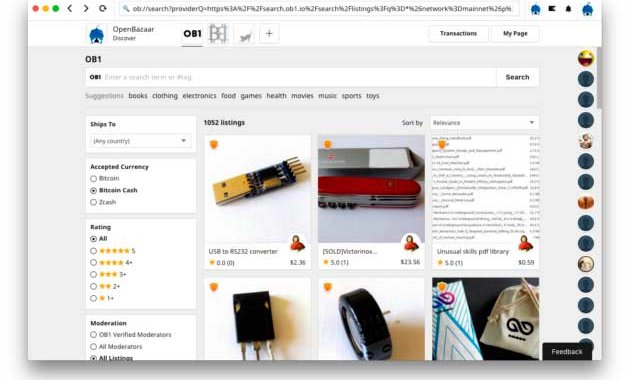Click the page vertical scrollbar
Image resolution: width=628 pixels, height=380 pixels.
(x=599, y=78)
